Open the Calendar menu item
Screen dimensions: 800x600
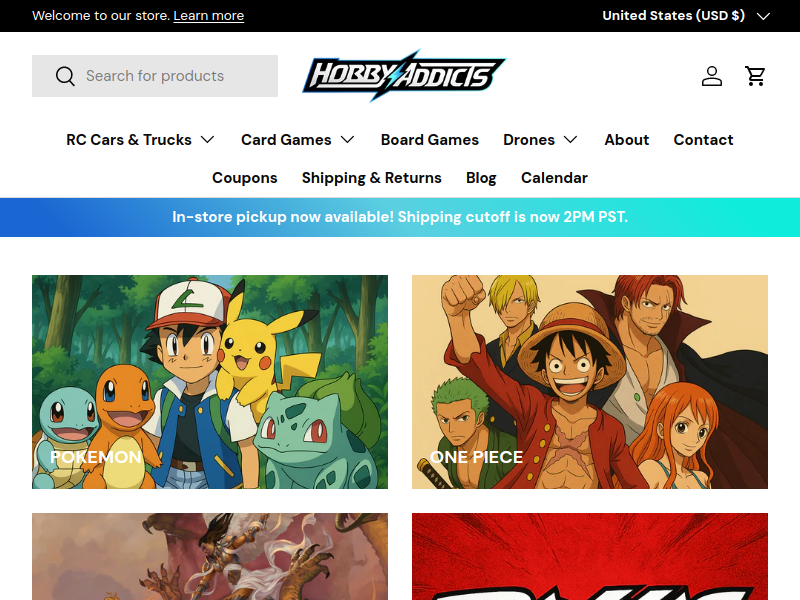click(554, 178)
